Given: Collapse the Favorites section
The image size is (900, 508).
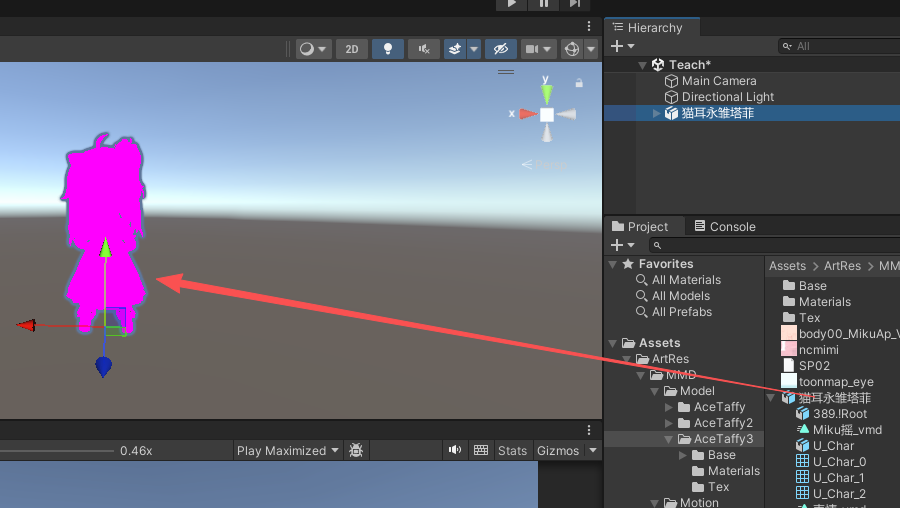Looking at the screenshot, I should 613,264.
